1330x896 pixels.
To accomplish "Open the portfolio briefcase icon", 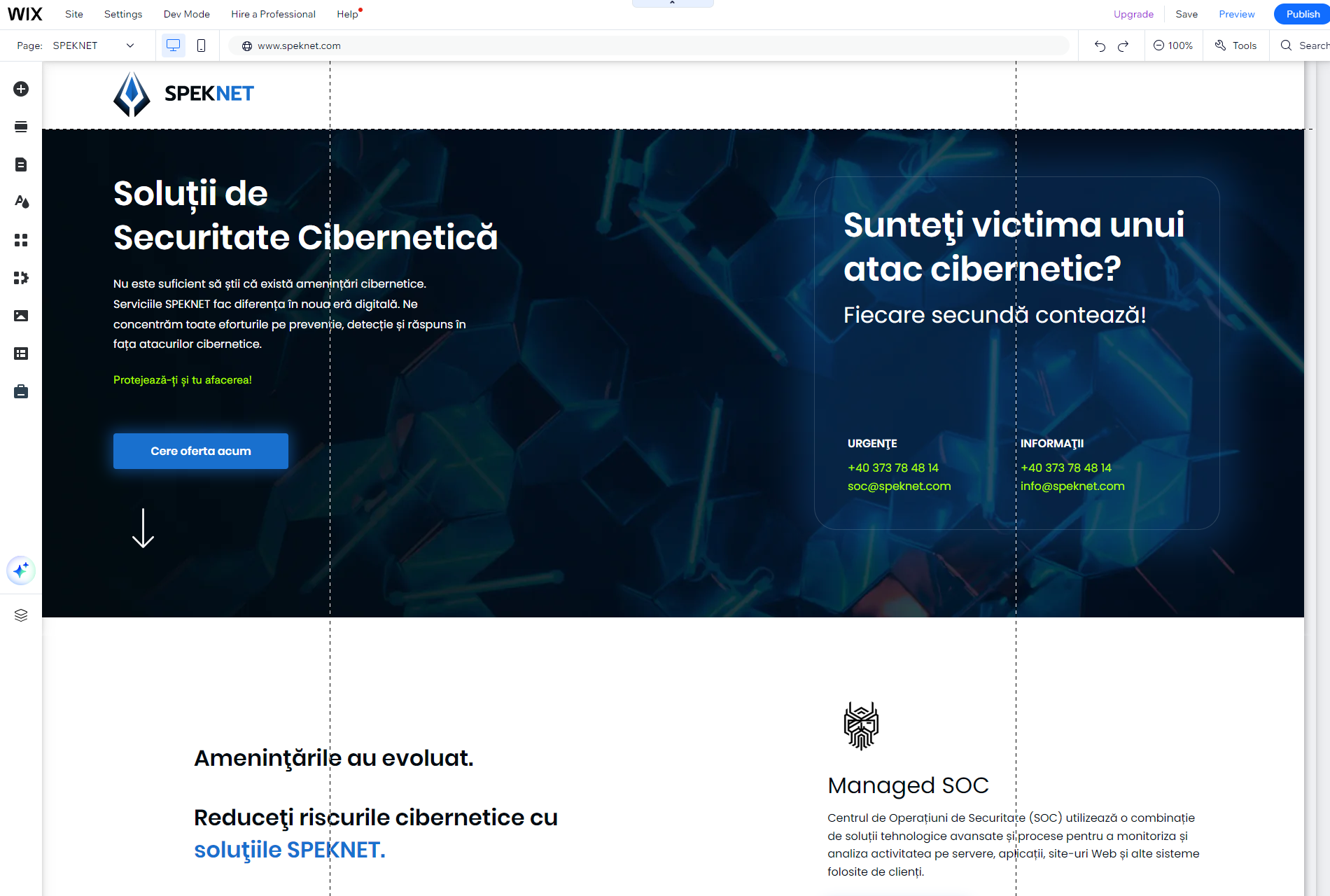I will click(21, 391).
